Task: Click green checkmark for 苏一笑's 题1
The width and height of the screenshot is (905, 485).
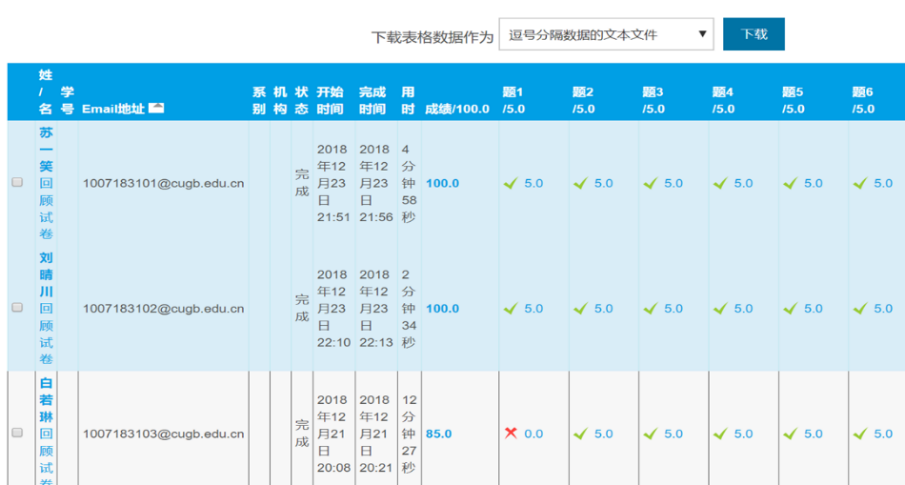Action: pos(511,183)
